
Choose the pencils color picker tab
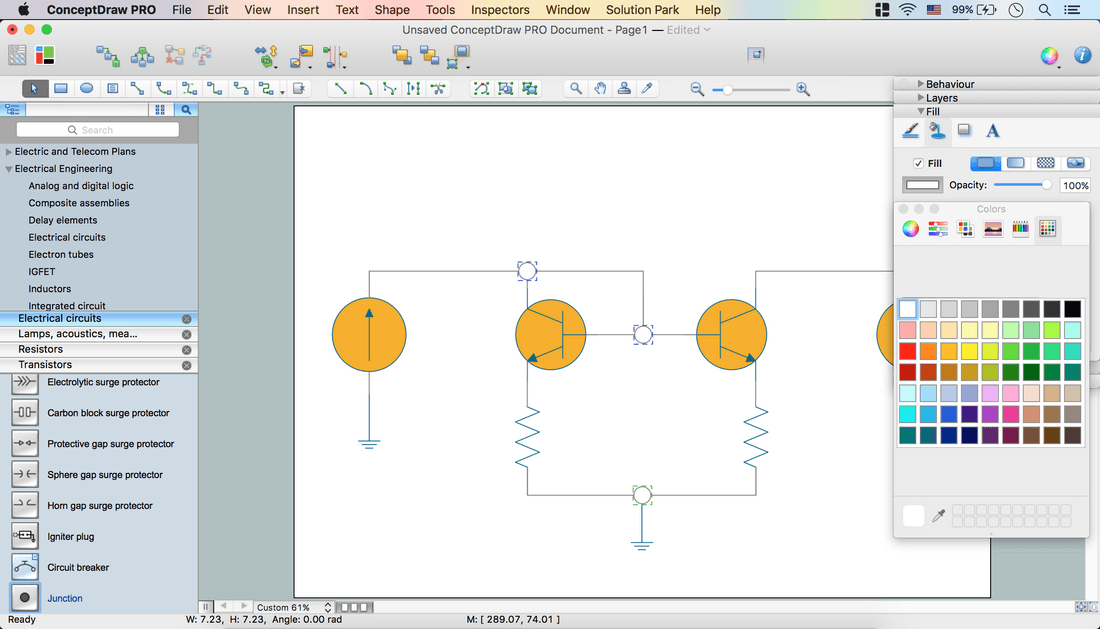click(x=1020, y=229)
